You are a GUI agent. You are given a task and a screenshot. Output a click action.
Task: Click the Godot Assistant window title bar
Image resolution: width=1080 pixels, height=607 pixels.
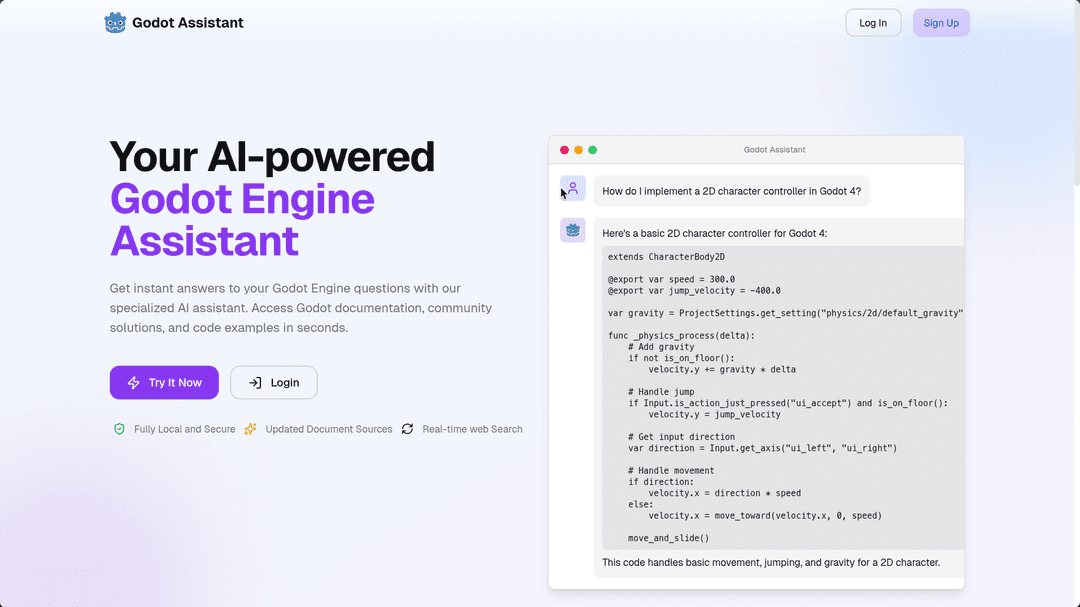coord(774,150)
